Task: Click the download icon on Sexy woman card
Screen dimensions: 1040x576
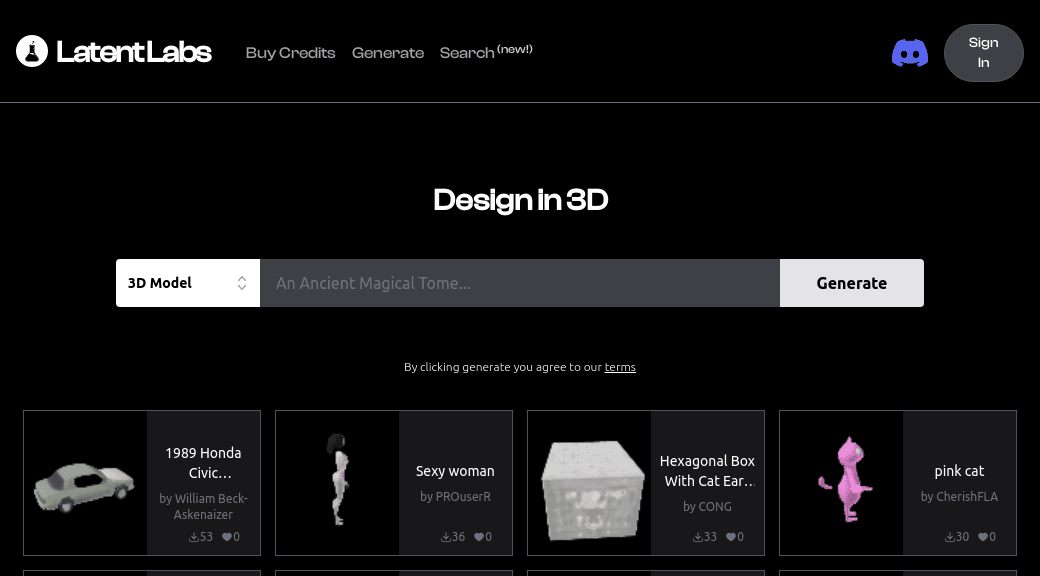Action: pyautogui.click(x=447, y=536)
